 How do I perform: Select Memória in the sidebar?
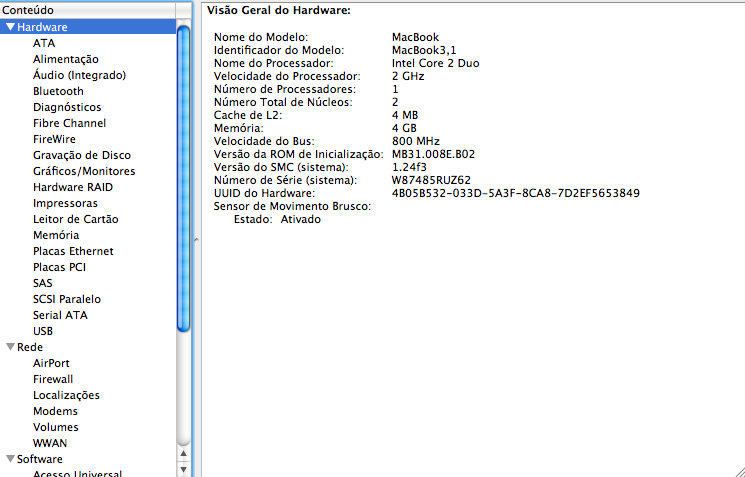(56, 235)
